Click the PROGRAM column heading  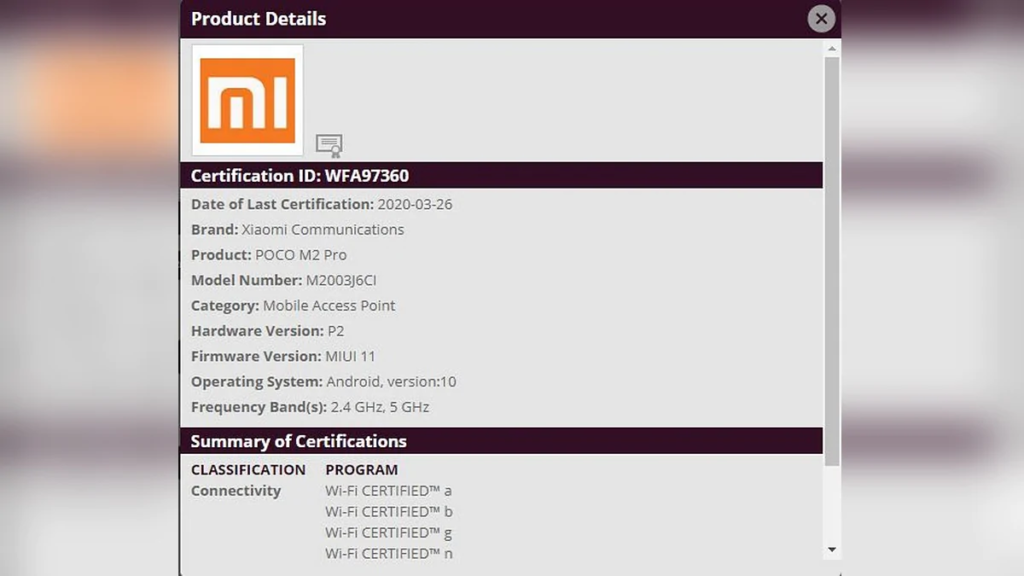(361, 469)
